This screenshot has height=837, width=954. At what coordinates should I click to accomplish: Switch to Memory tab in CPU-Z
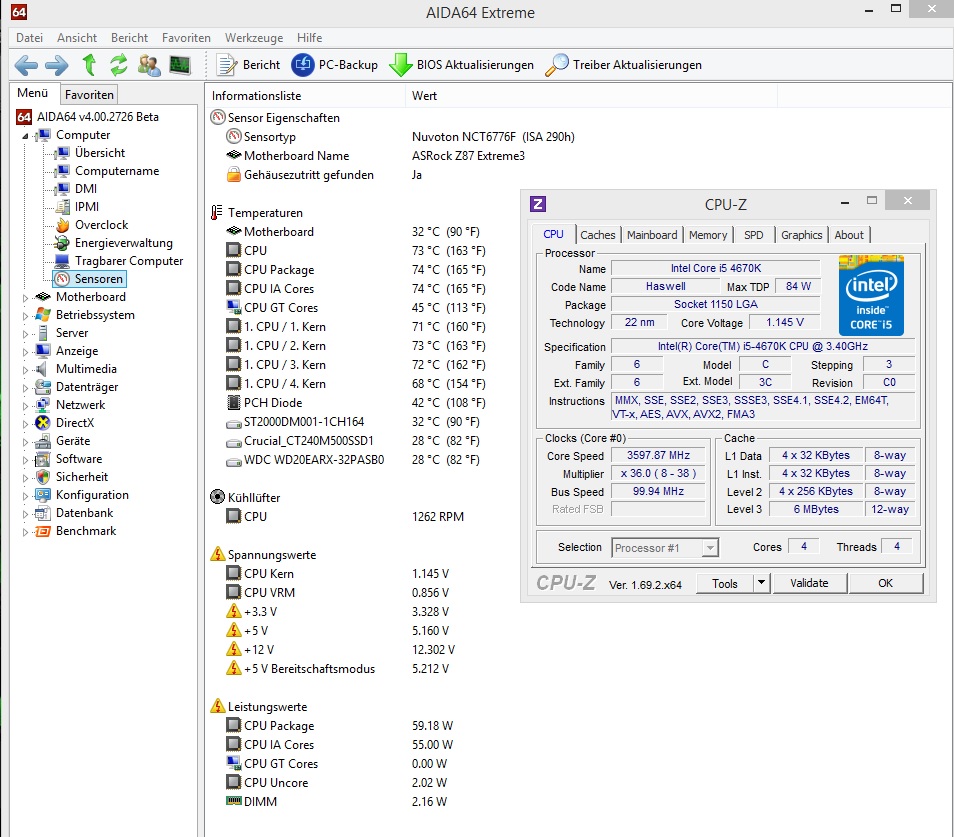click(708, 235)
